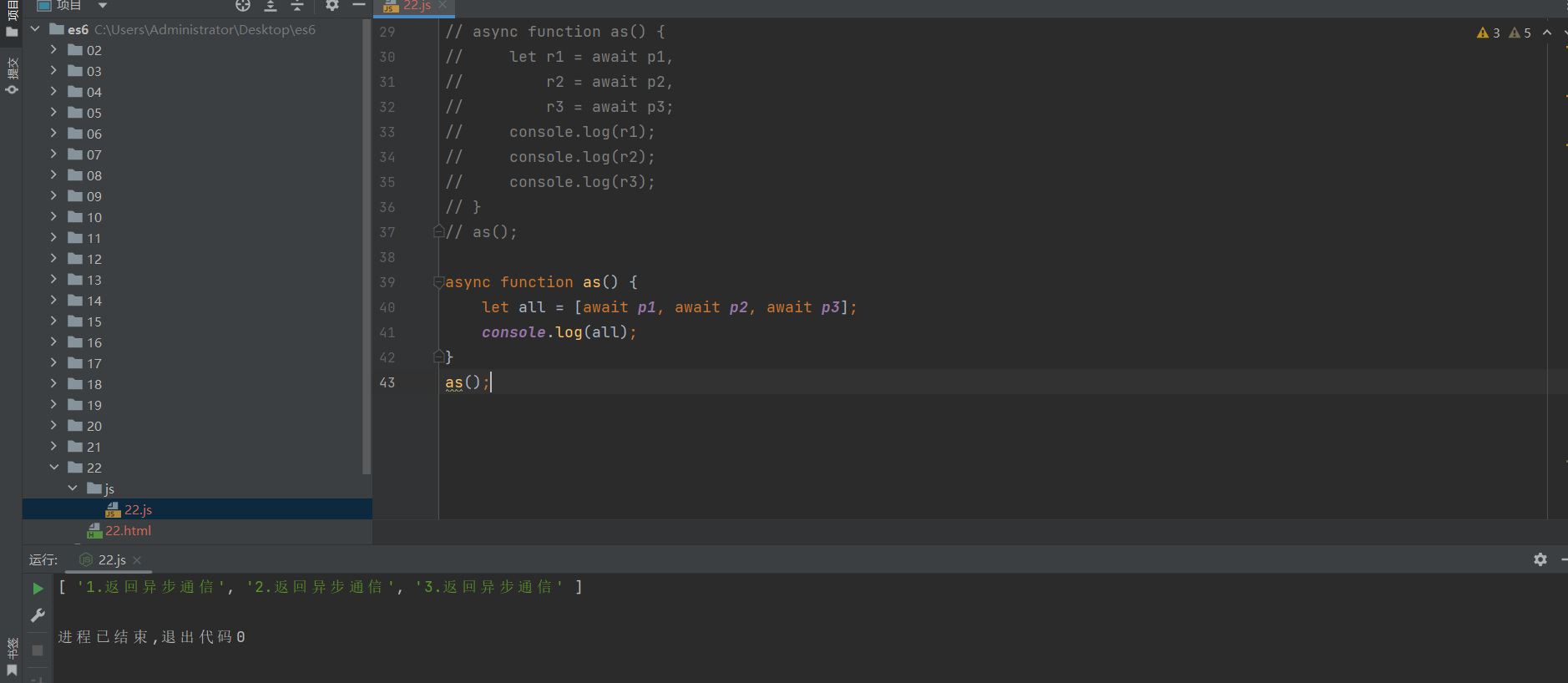The height and width of the screenshot is (683, 1568).
Task: Hide the project panel with minus icon
Action: pyautogui.click(x=359, y=5)
